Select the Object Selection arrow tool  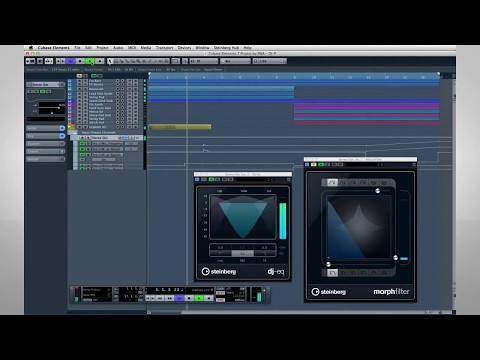[110, 61]
